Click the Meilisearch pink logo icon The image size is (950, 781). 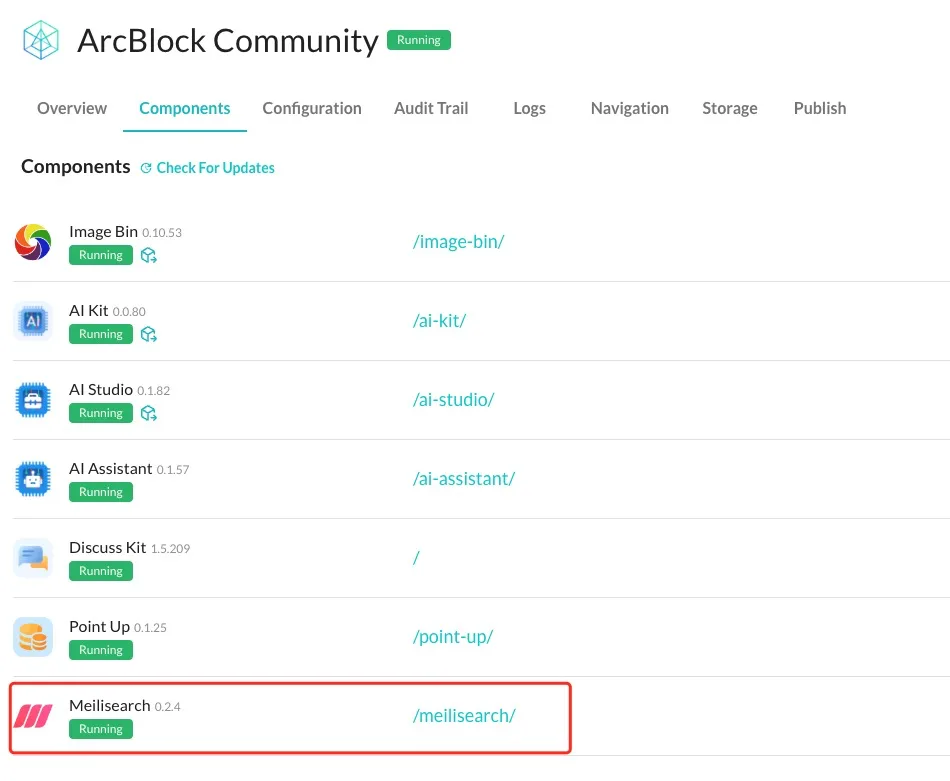coord(33,716)
